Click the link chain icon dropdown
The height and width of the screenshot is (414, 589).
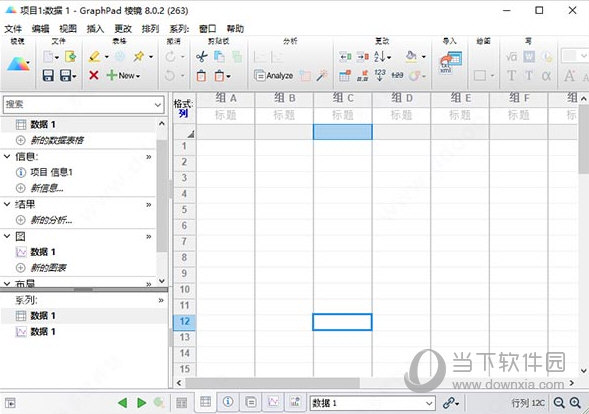[451, 403]
